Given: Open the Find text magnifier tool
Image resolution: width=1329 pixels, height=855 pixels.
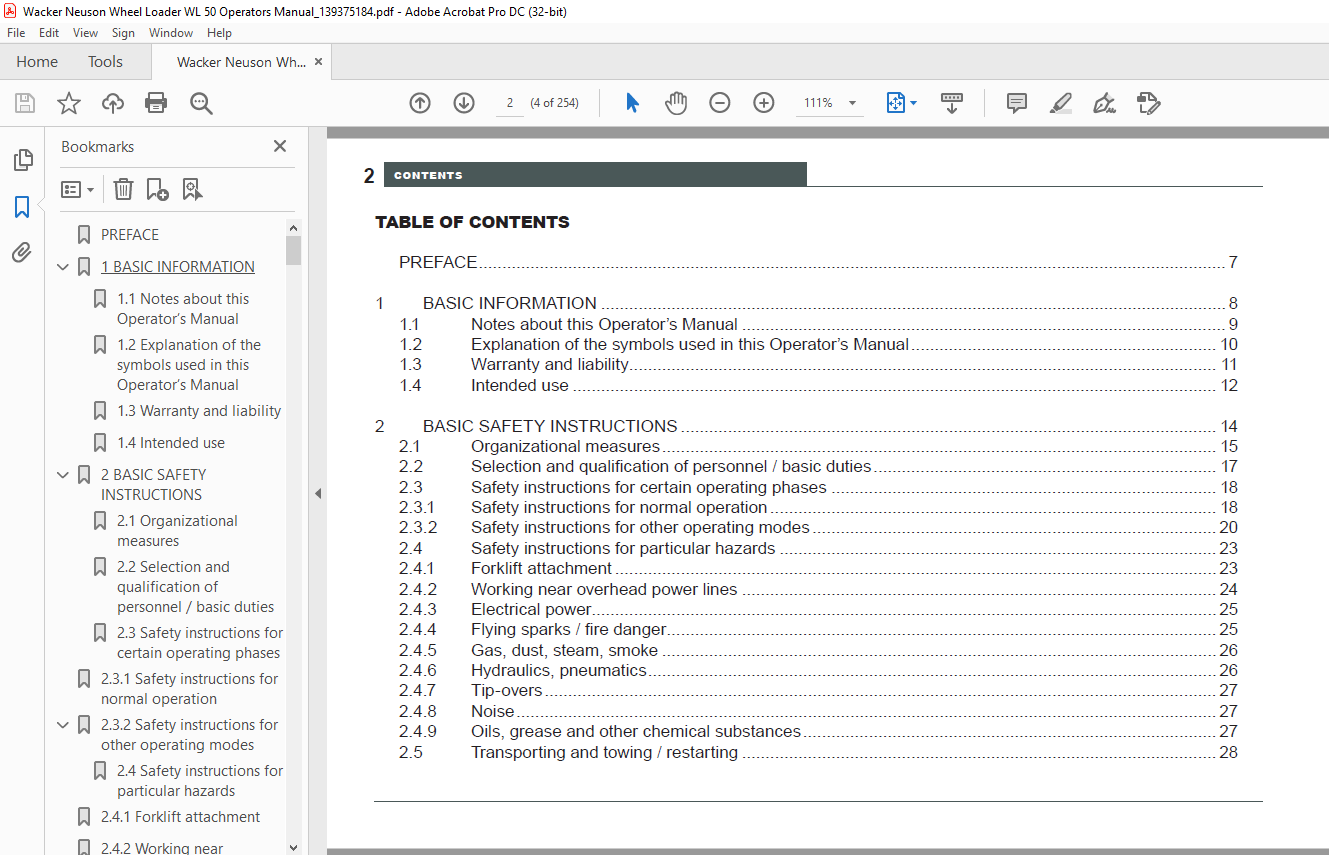Looking at the screenshot, I should pos(202,103).
